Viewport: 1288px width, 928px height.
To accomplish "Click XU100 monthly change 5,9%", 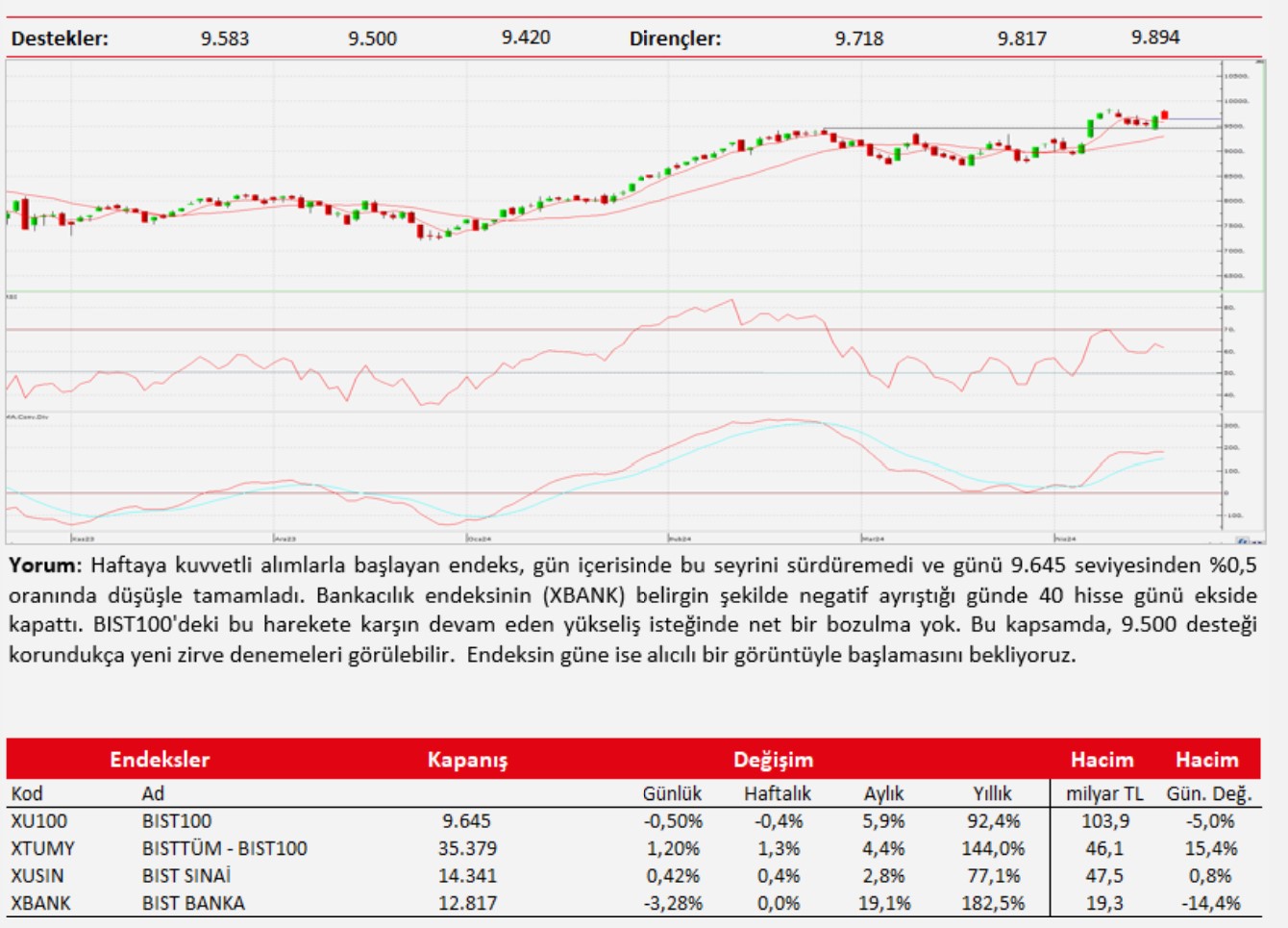I will (x=883, y=821).
